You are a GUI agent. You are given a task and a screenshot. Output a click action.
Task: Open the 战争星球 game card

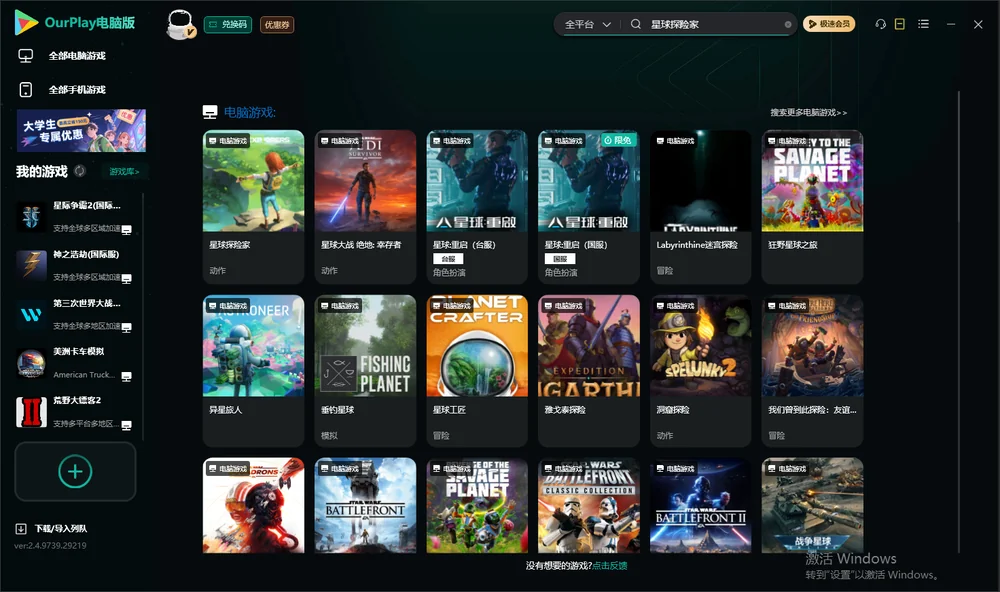(812, 505)
